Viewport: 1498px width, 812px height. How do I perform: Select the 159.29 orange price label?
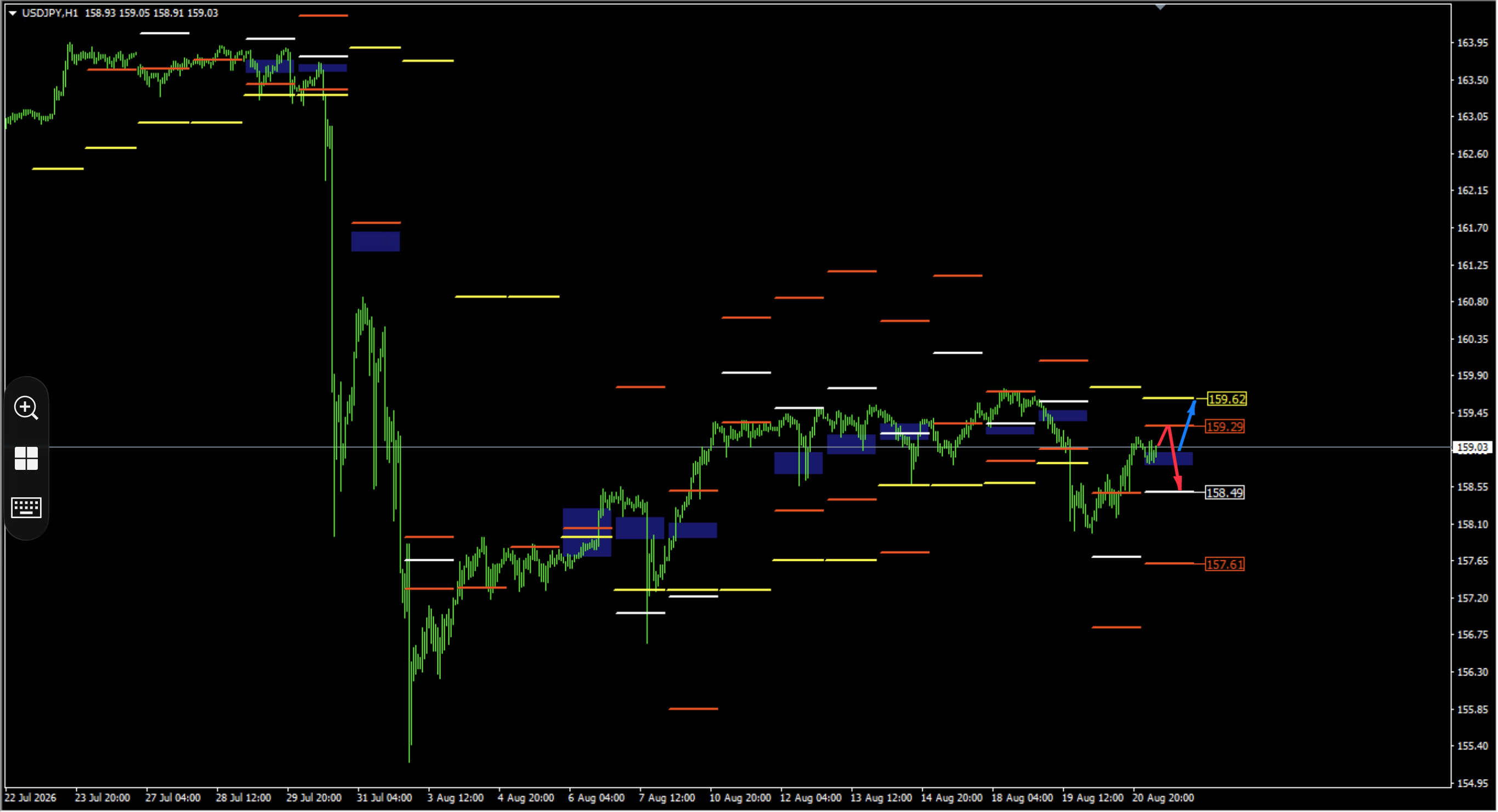click(1225, 427)
